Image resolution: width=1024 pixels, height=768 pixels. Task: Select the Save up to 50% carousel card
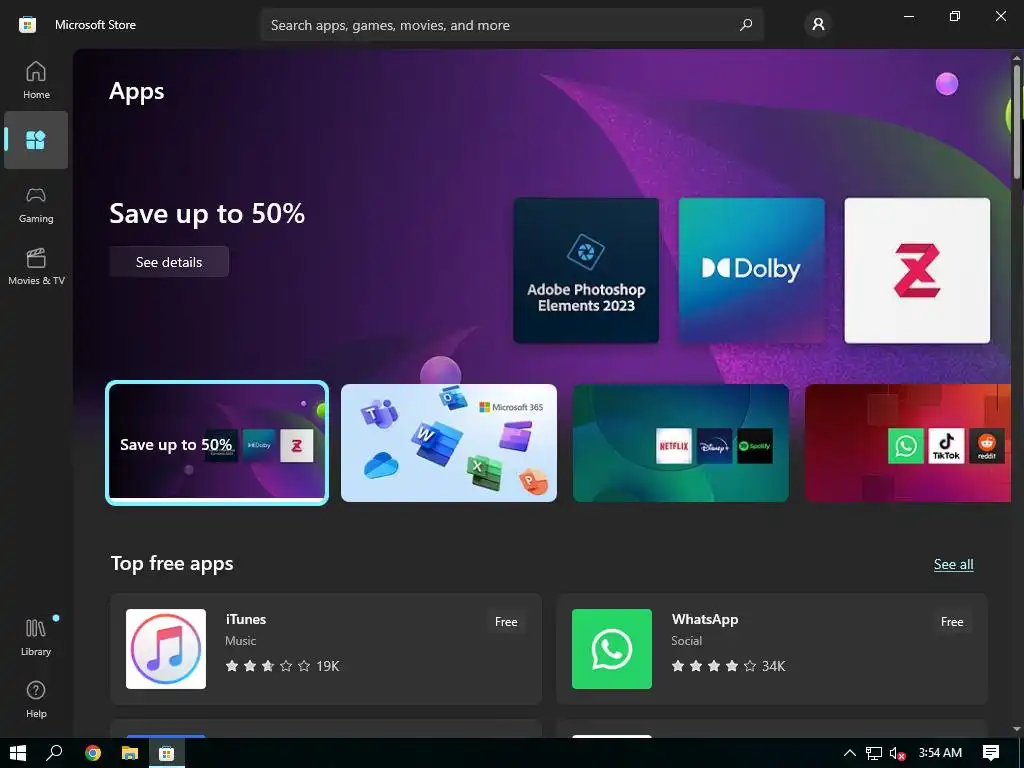[x=217, y=443]
